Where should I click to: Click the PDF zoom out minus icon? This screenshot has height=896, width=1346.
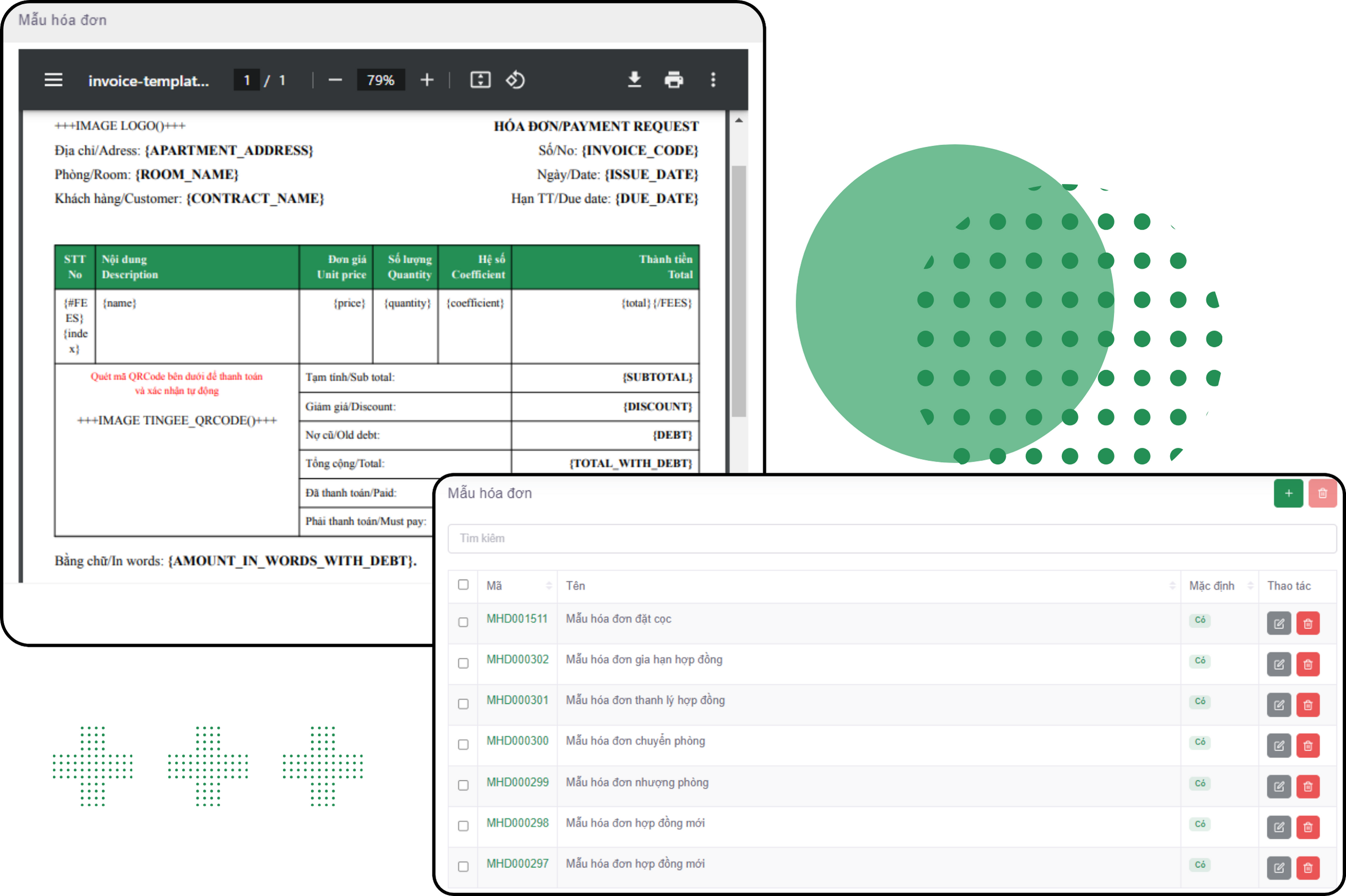click(335, 80)
